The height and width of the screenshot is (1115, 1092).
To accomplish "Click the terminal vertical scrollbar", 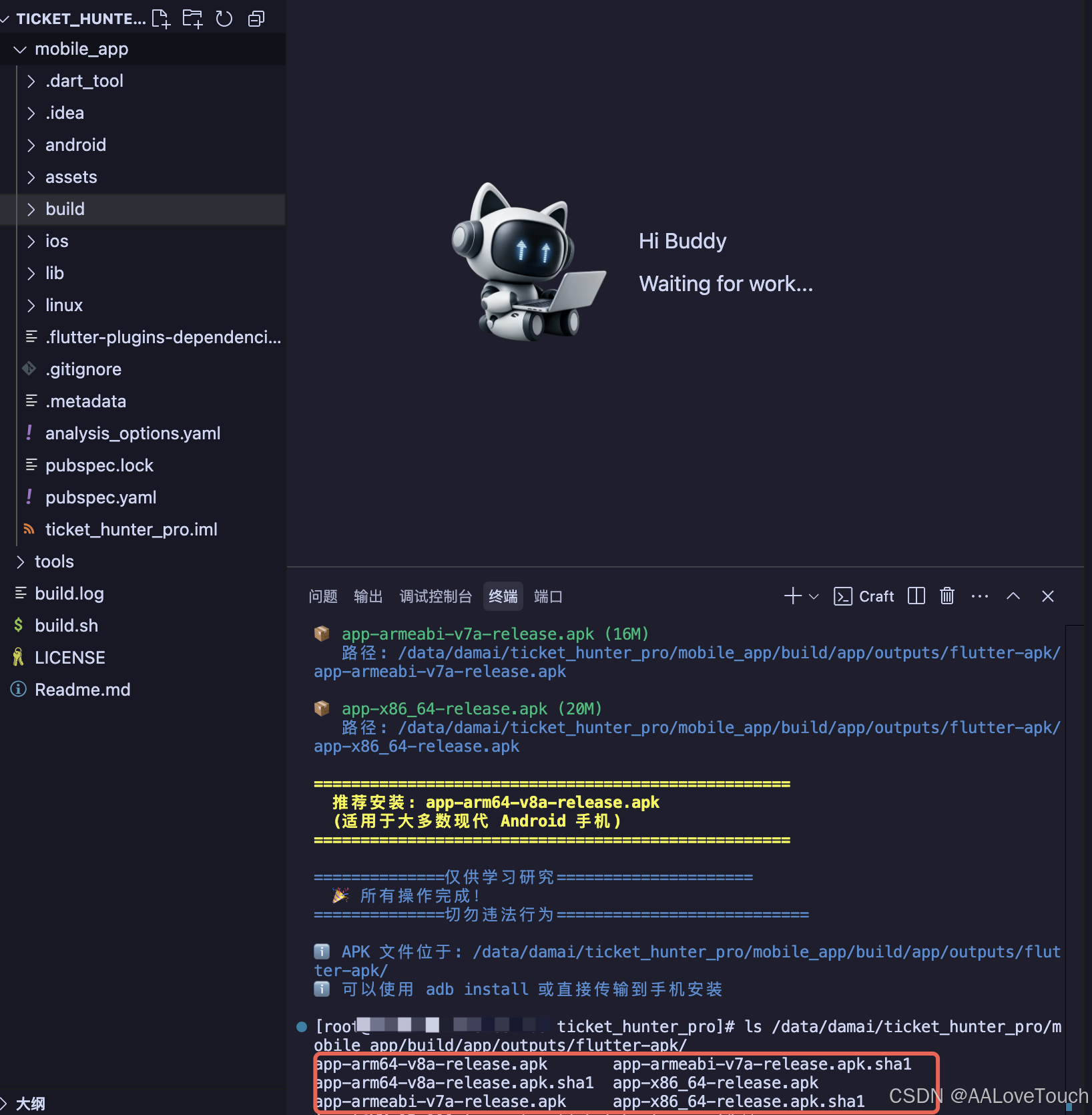I will (1074, 868).
